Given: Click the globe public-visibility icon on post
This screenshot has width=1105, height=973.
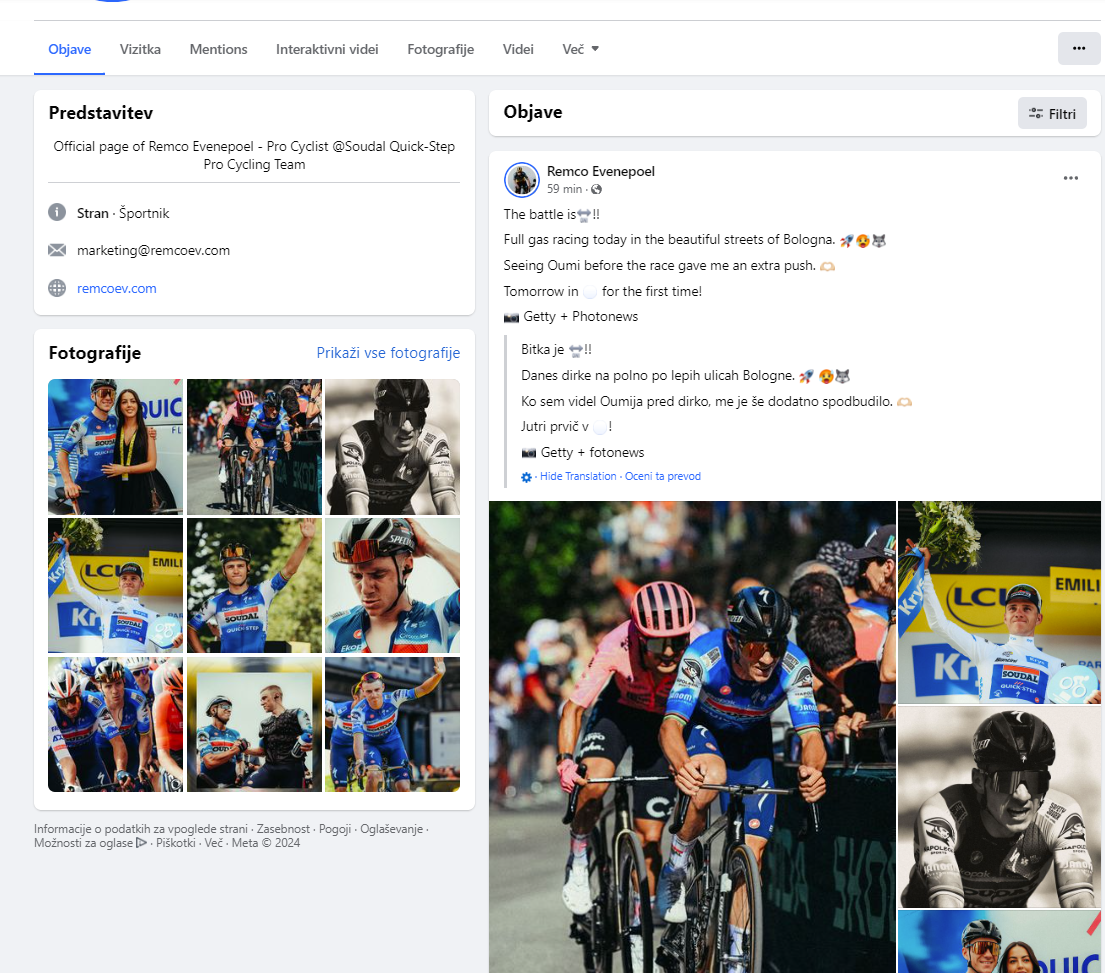Looking at the screenshot, I should 597,189.
